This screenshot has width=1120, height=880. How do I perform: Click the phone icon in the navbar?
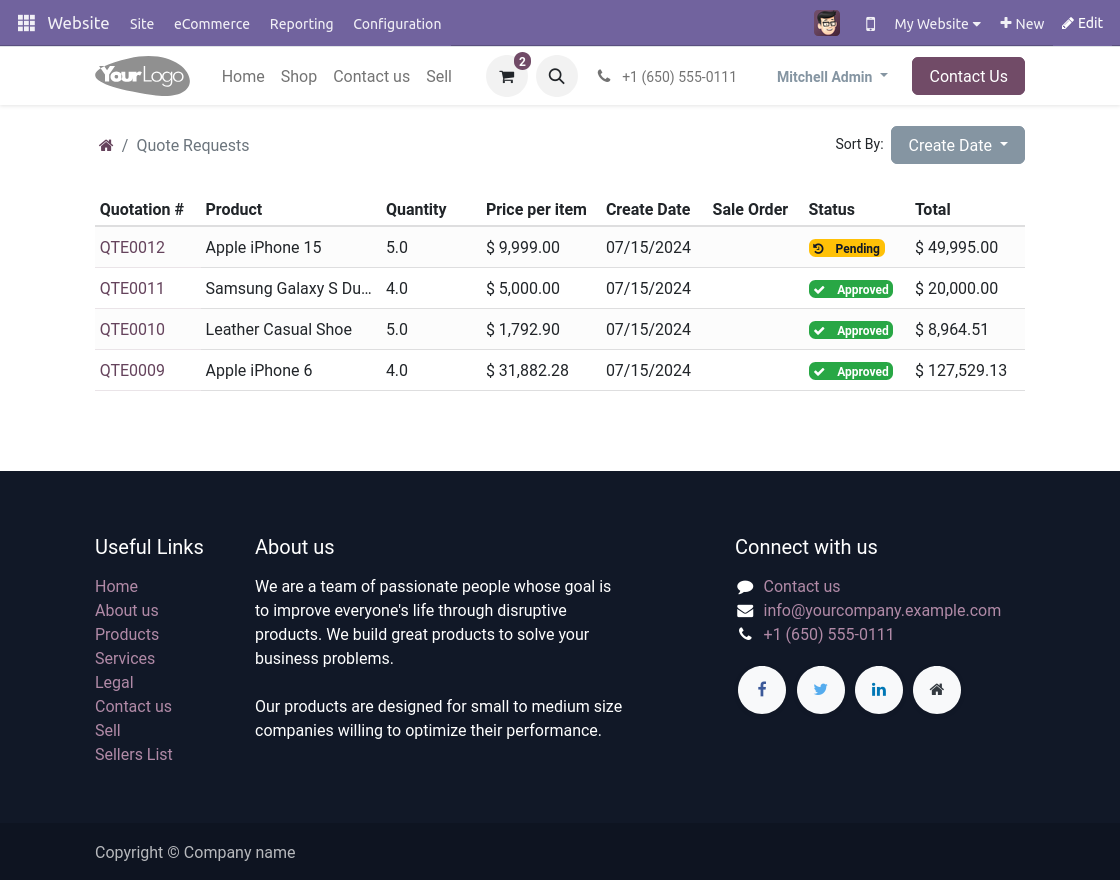pyautogui.click(x=604, y=76)
